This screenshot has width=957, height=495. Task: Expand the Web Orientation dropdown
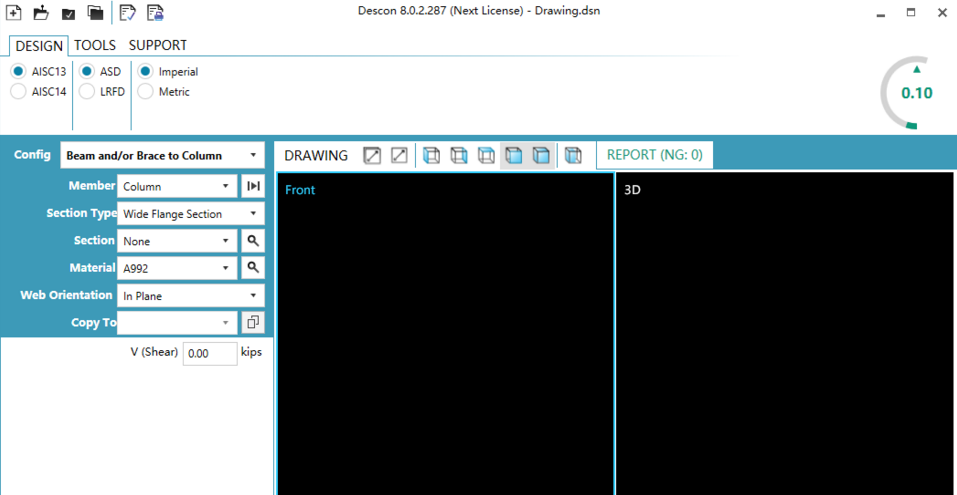point(190,295)
